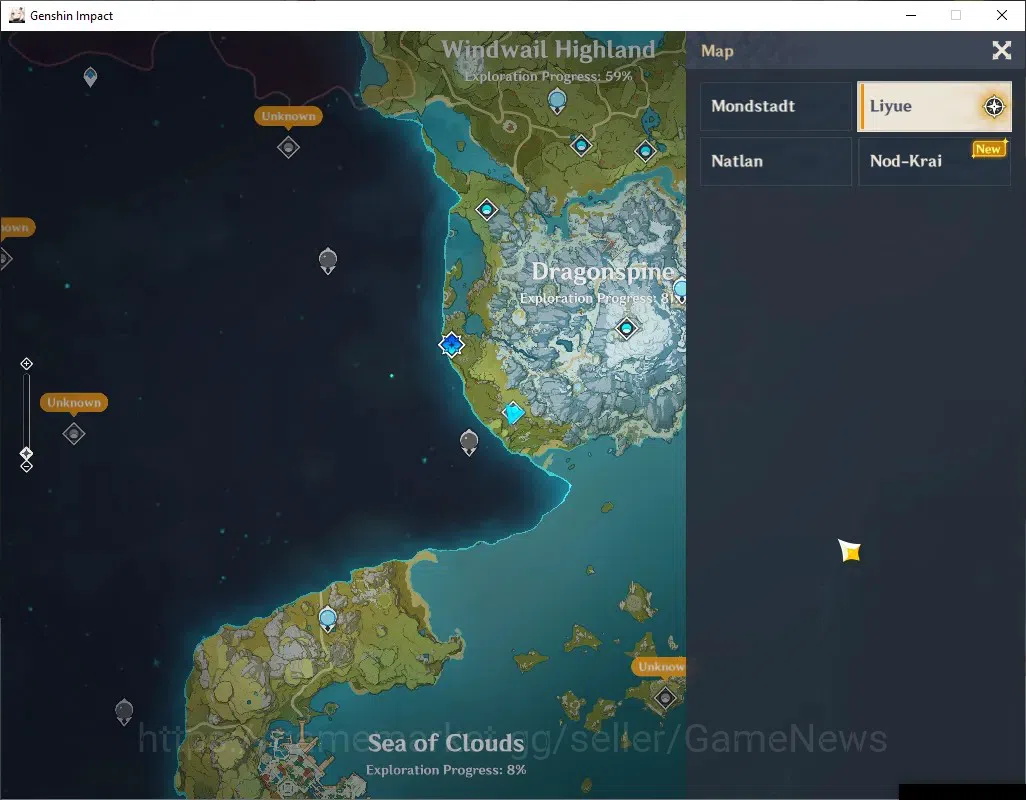Viewport: 1026px width, 800px height.
Task: Click the Unknown label beside the zoom slider
Action: pyautogui.click(x=74, y=402)
